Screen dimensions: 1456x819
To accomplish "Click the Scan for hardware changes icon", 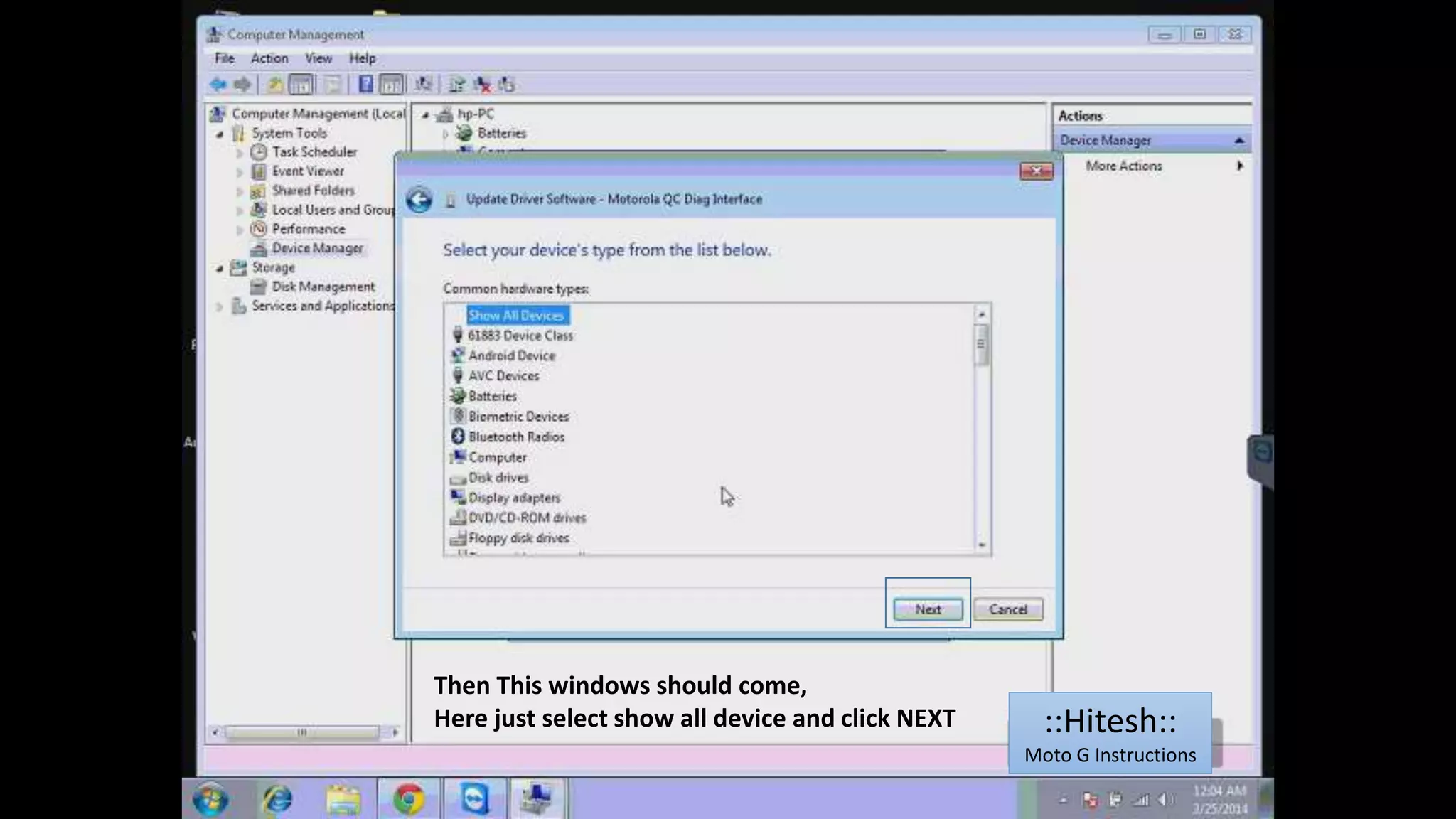I will click(x=424, y=85).
